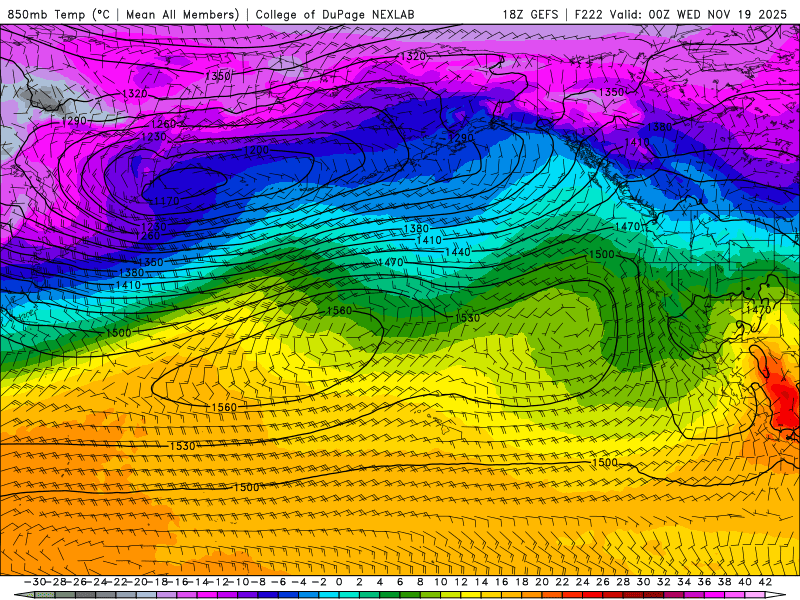Click the -22 value on the temperature scale

[116, 582]
